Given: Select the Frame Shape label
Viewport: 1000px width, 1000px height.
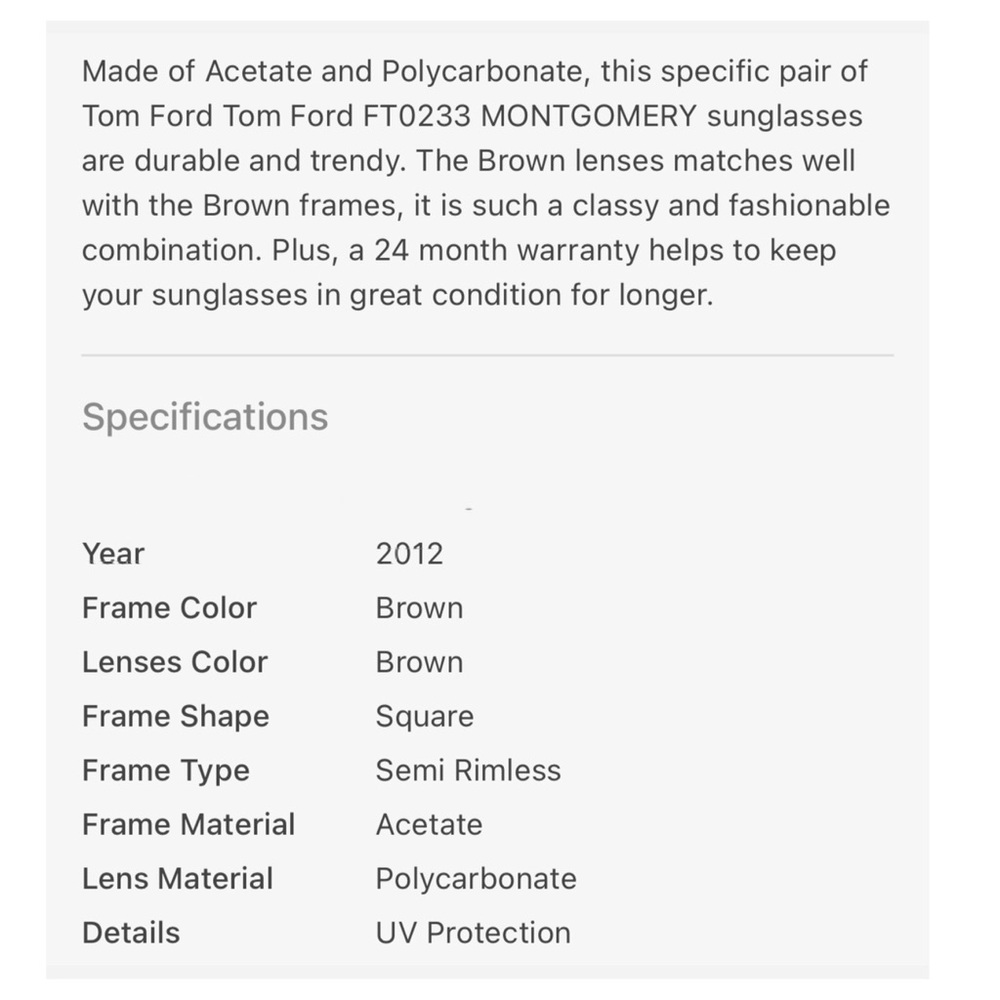Looking at the screenshot, I should [x=176, y=717].
